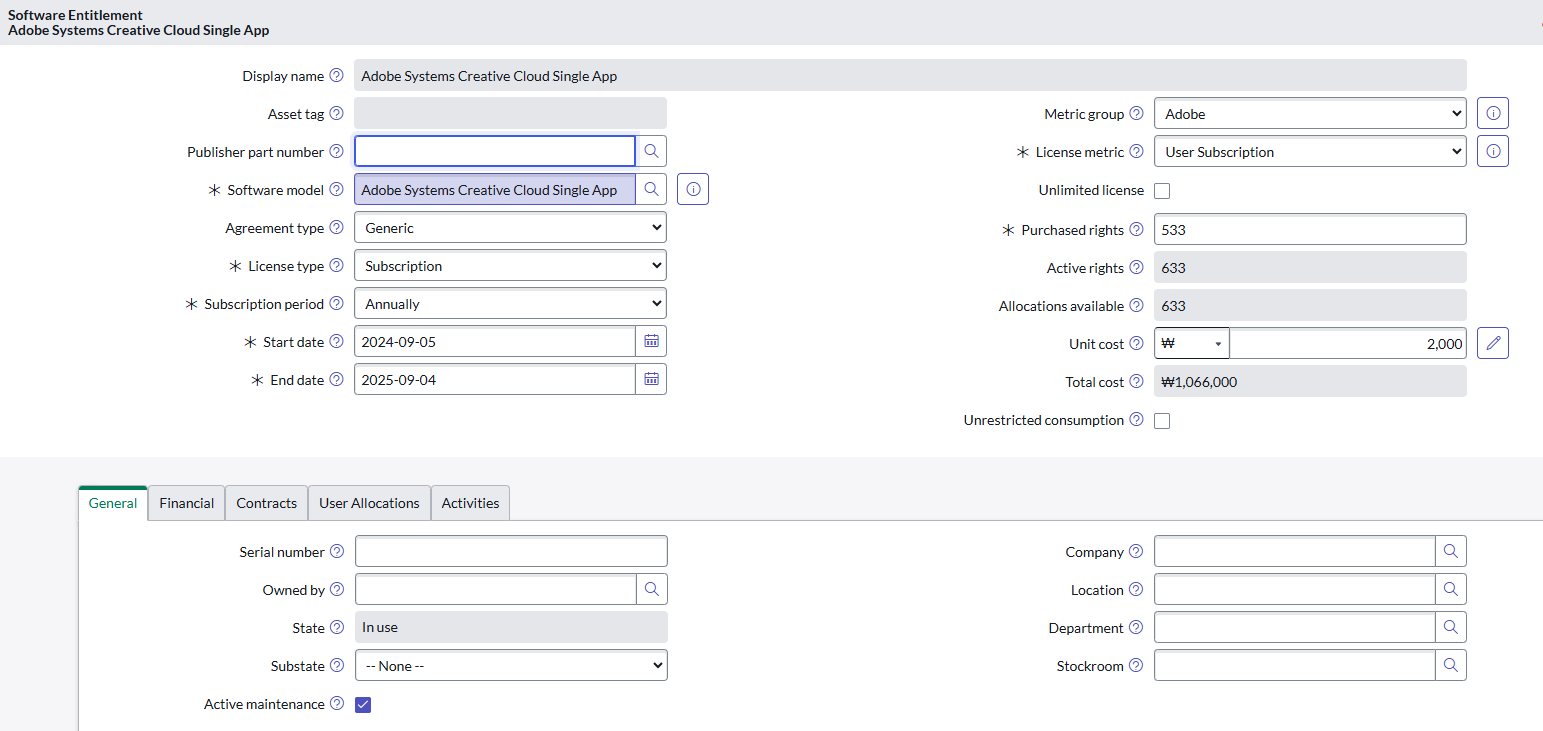The width and height of the screenshot is (1543, 731).
Task: Look up Stockroom with magnifier icon
Action: [x=1451, y=665]
